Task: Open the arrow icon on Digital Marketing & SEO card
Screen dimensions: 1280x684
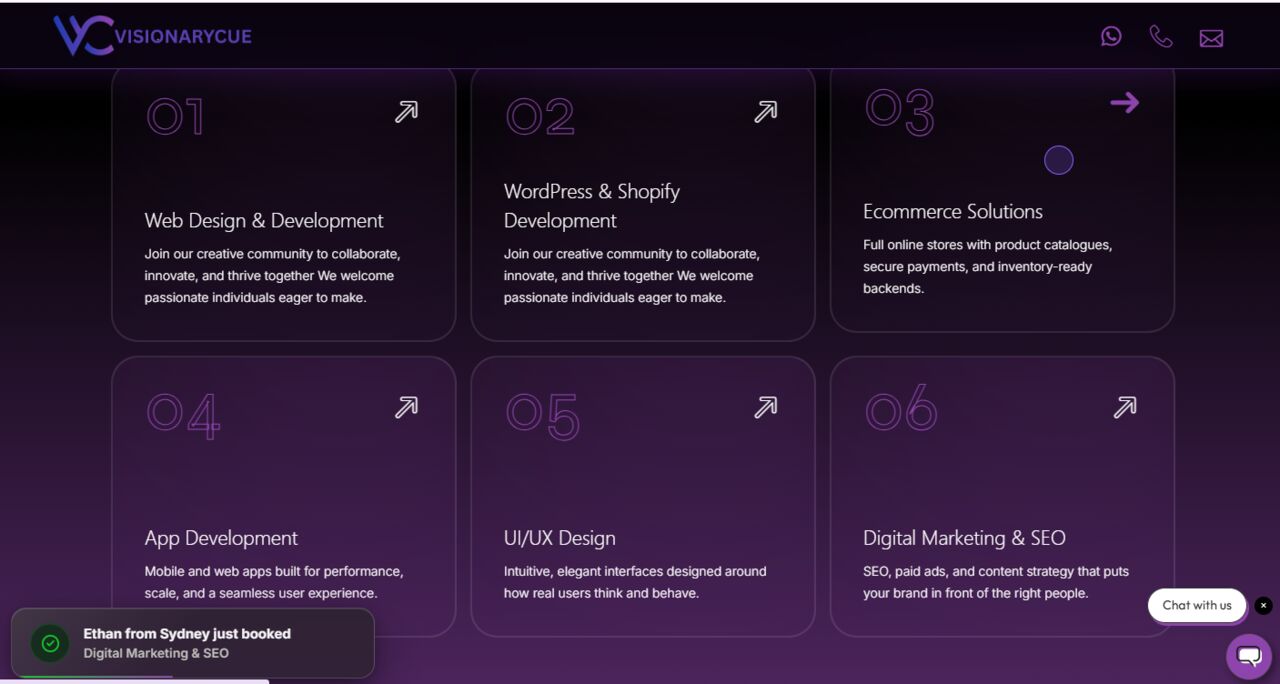Action: click(x=1125, y=407)
